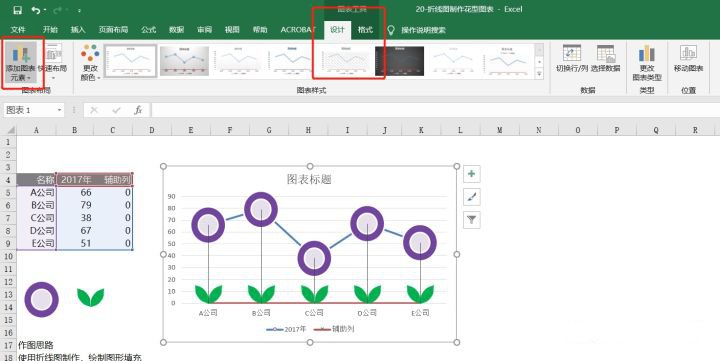Choose the fifth shaded chart style thumbnail
The image size is (720, 361).
[x=345, y=60]
